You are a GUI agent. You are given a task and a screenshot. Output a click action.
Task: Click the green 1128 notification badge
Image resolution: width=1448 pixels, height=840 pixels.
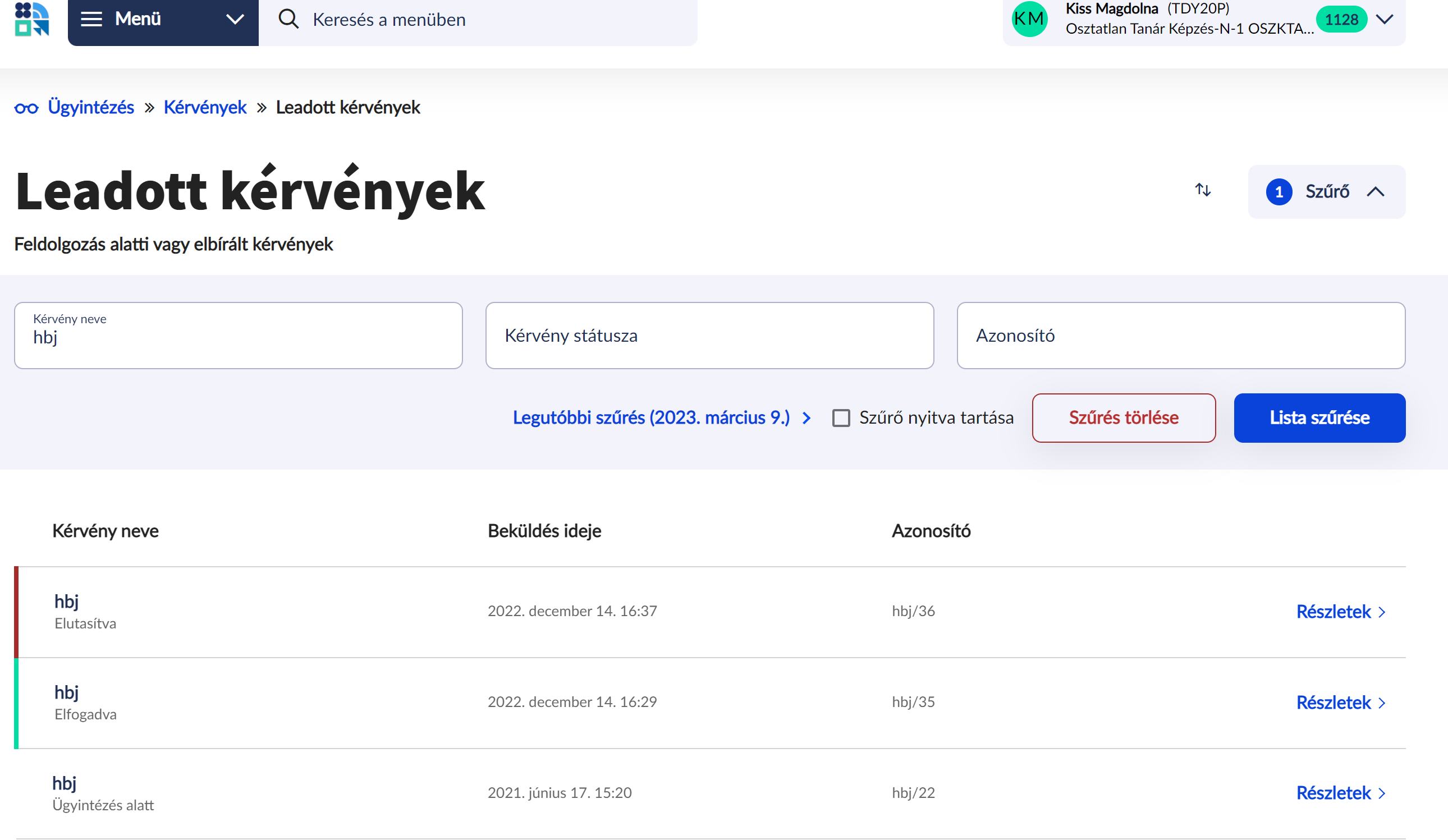tap(1341, 19)
